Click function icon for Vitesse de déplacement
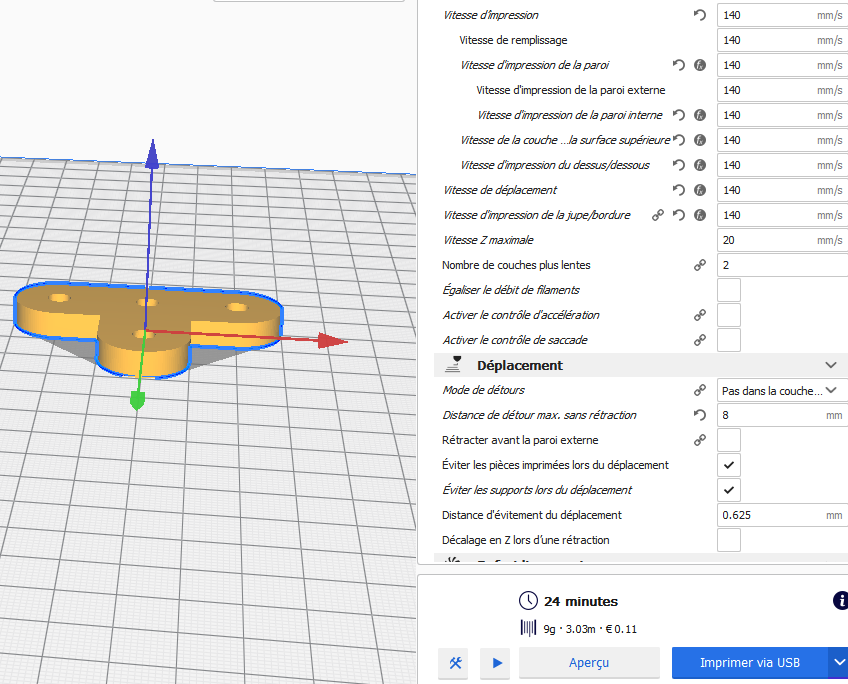This screenshot has width=848, height=684. 700,190
